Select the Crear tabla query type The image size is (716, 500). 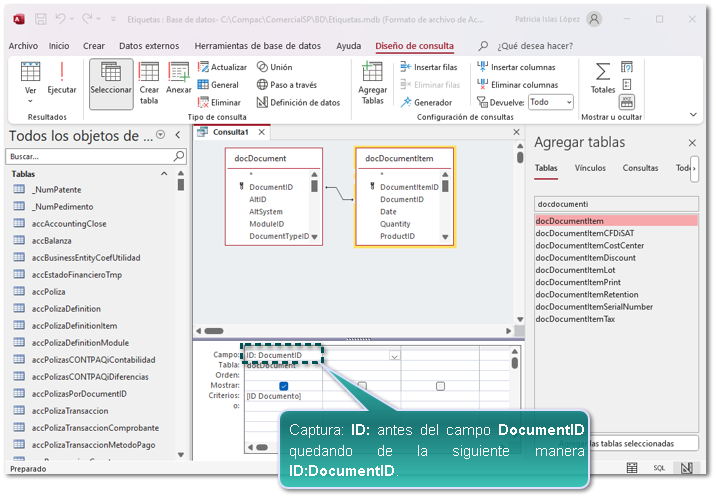(149, 82)
